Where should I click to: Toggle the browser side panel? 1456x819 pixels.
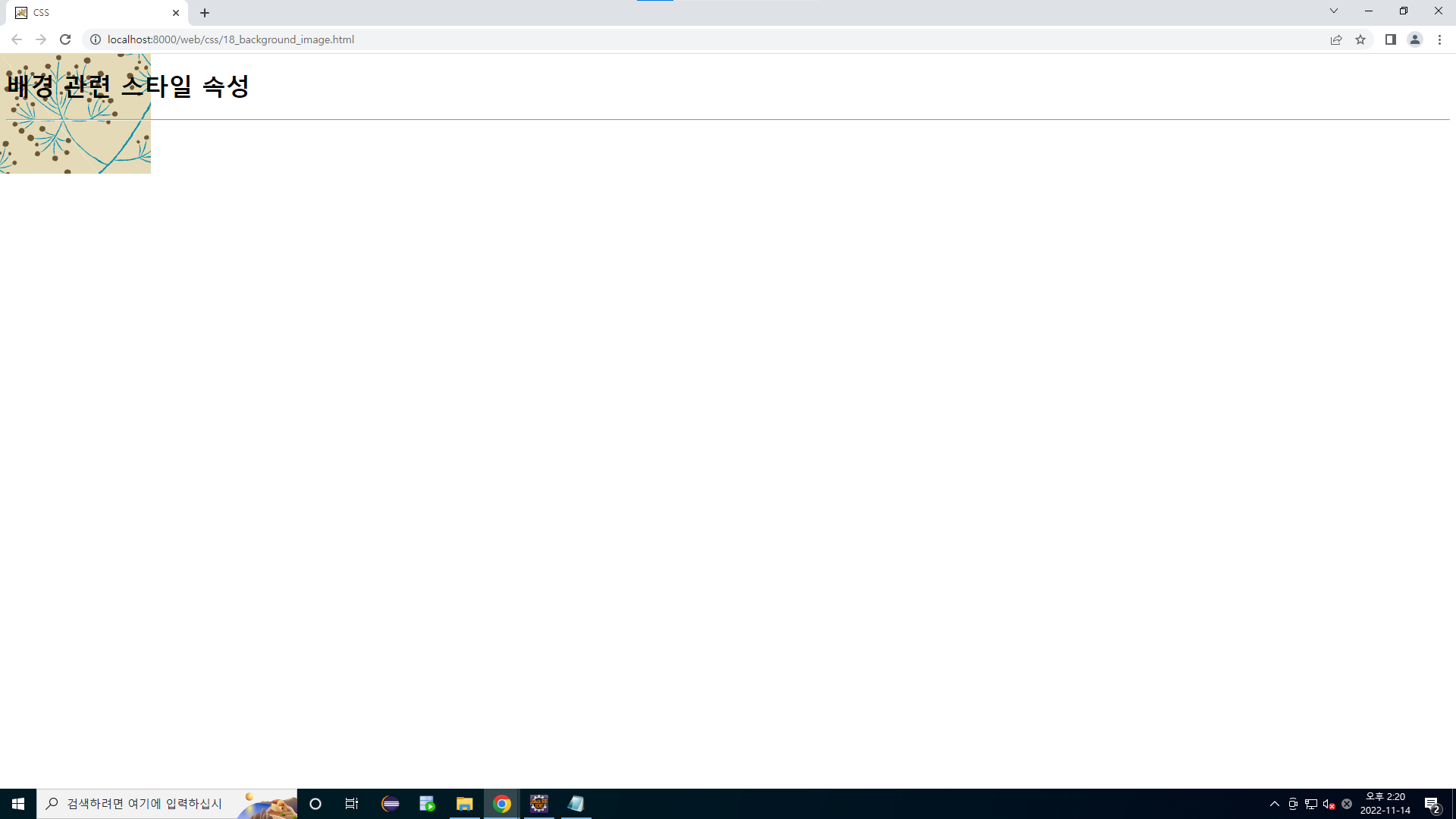coord(1390,39)
